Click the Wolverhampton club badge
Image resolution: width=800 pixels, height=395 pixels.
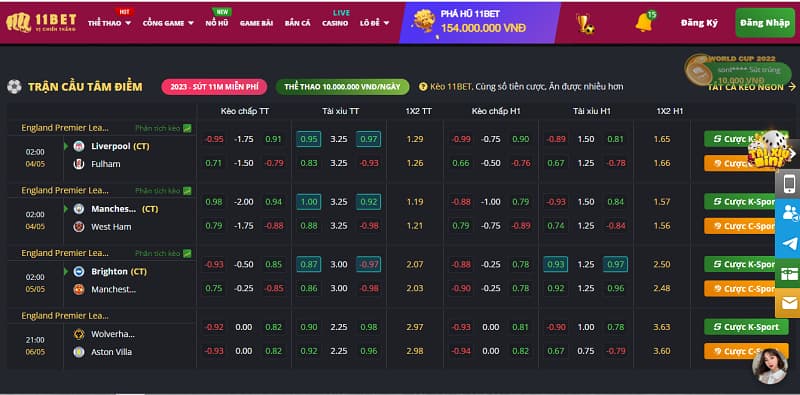click(79, 334)
